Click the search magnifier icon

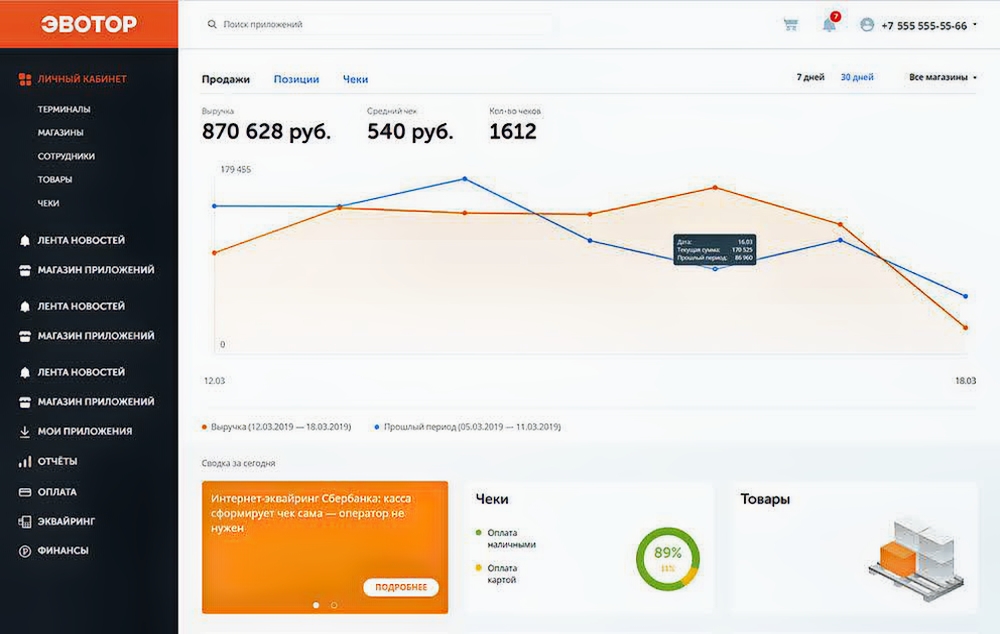click(x=212, y=24)
